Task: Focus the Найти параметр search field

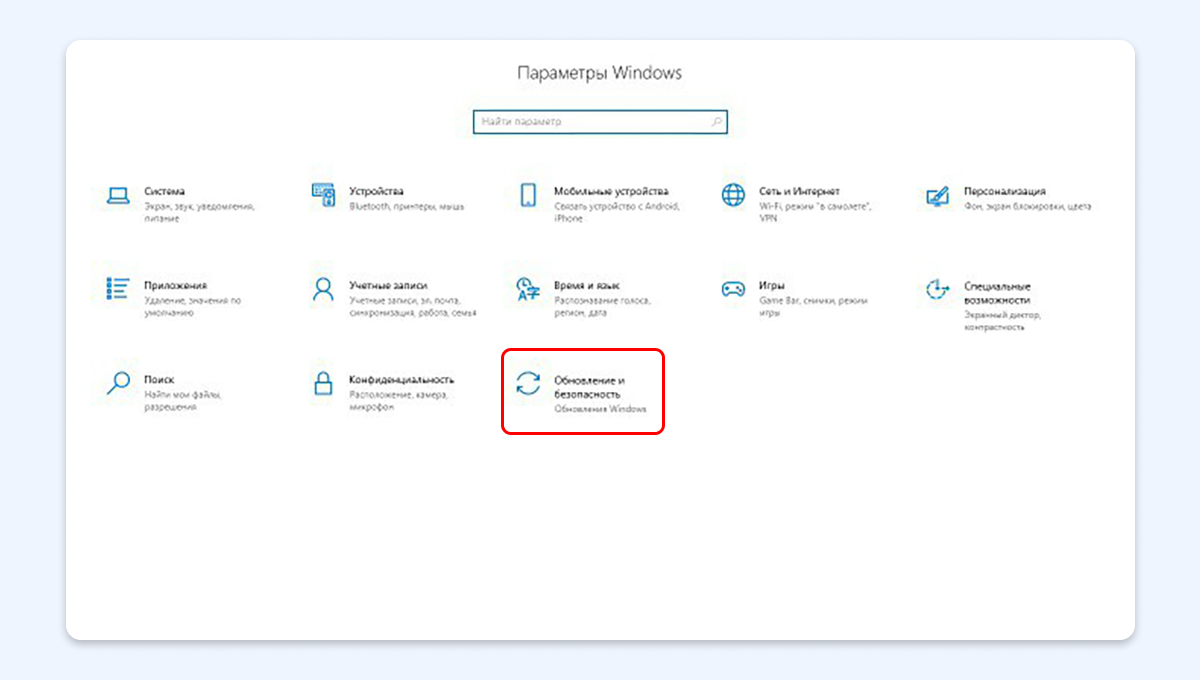Action: coord(590,122)
